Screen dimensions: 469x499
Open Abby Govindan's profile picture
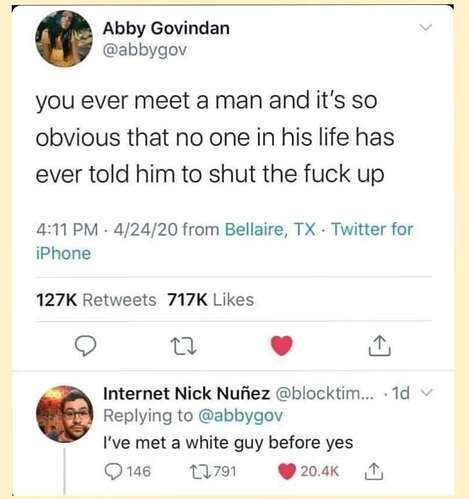coord(64,38)
